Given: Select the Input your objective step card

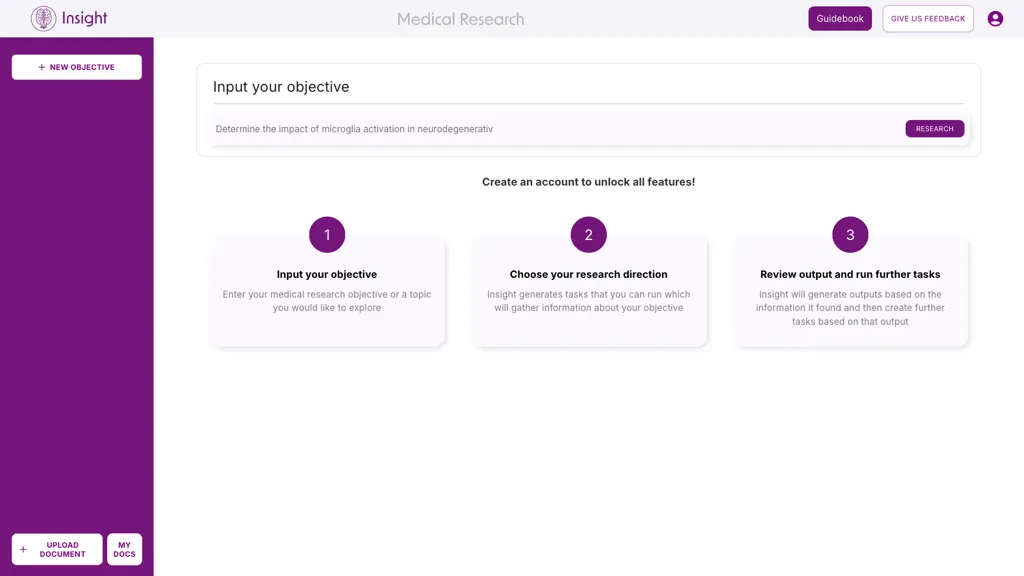Looking at the screenshot, I should point(327,295).
